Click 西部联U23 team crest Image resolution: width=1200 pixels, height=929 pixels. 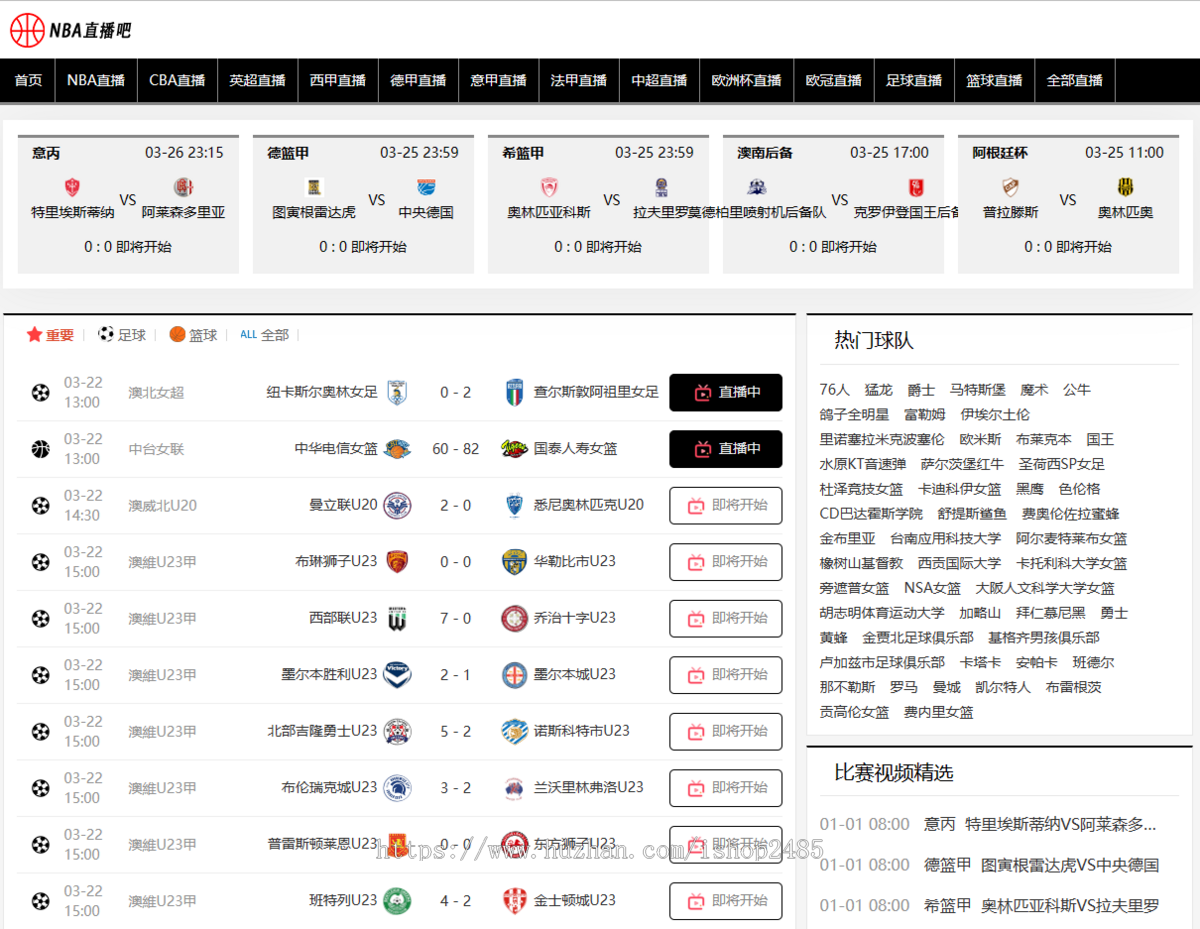click(x=397, y=618)
